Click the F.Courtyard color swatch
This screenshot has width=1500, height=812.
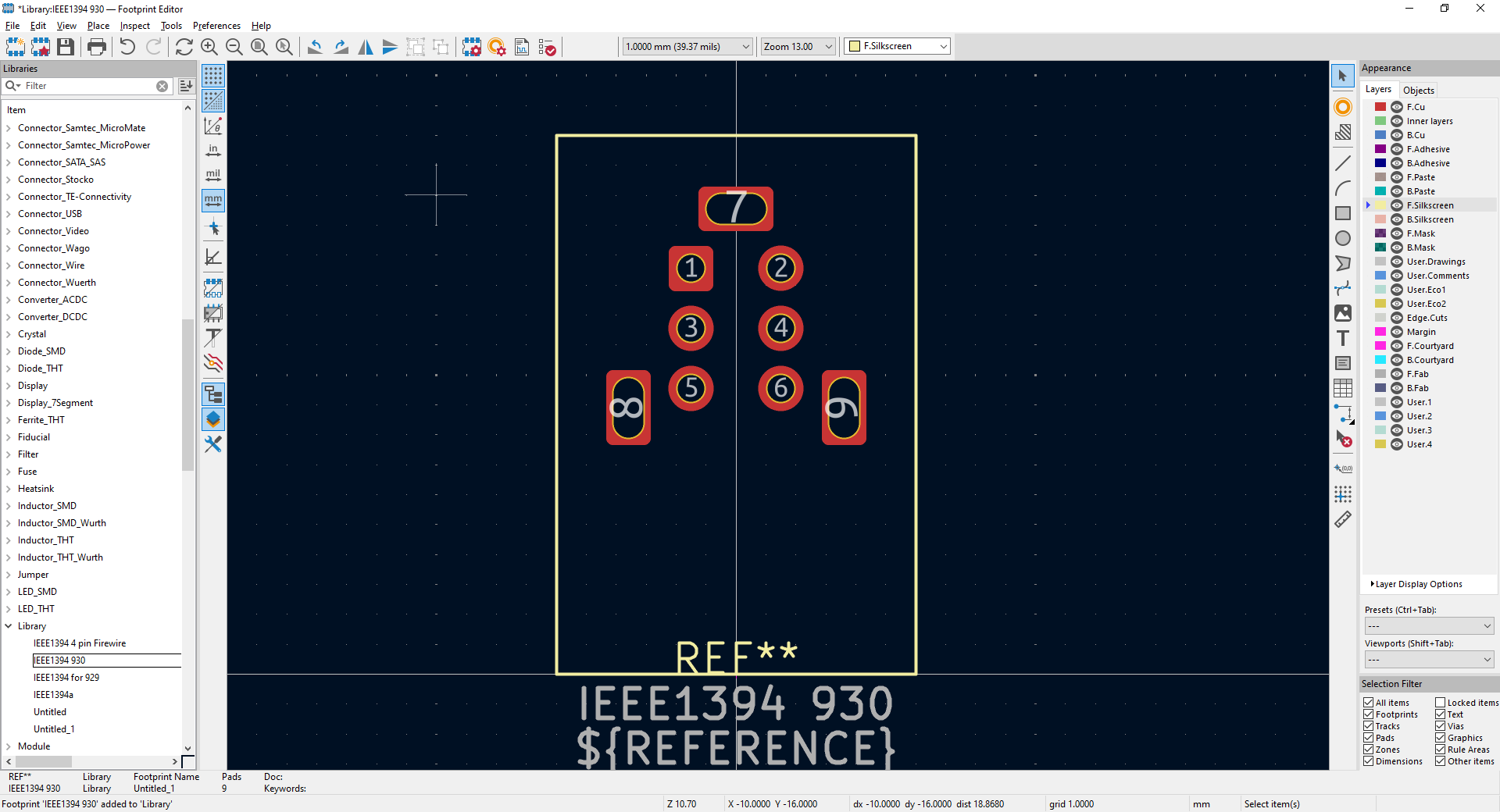(x=1380, y=346)
